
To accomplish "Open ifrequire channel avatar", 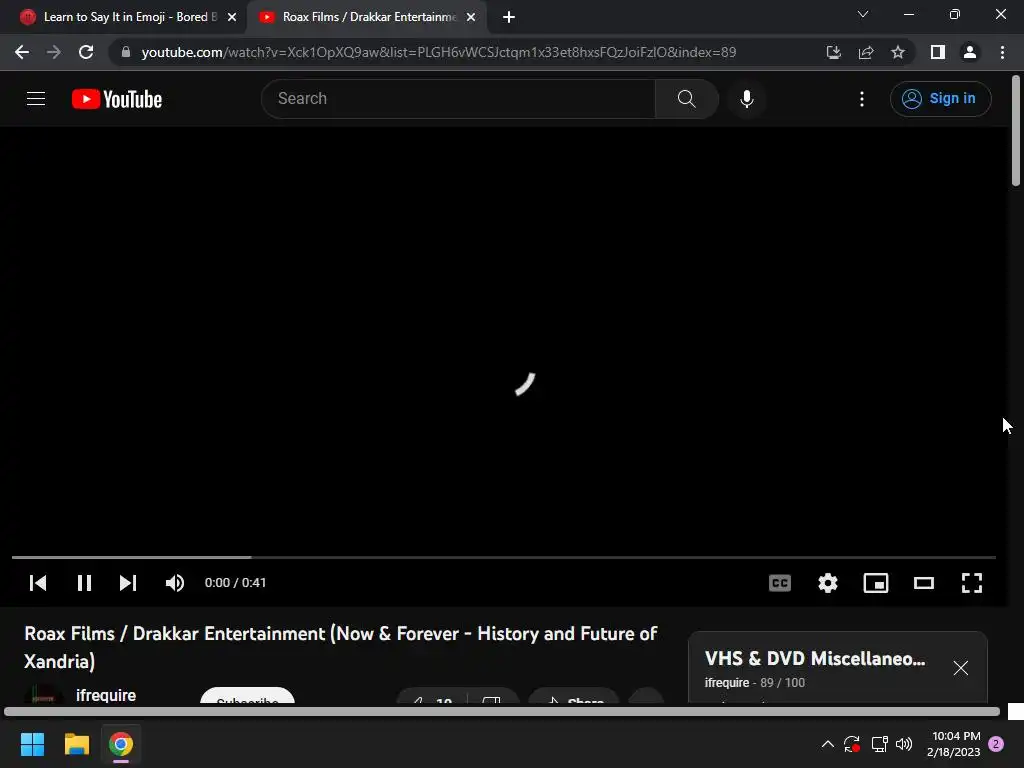I will click(43, 694).
